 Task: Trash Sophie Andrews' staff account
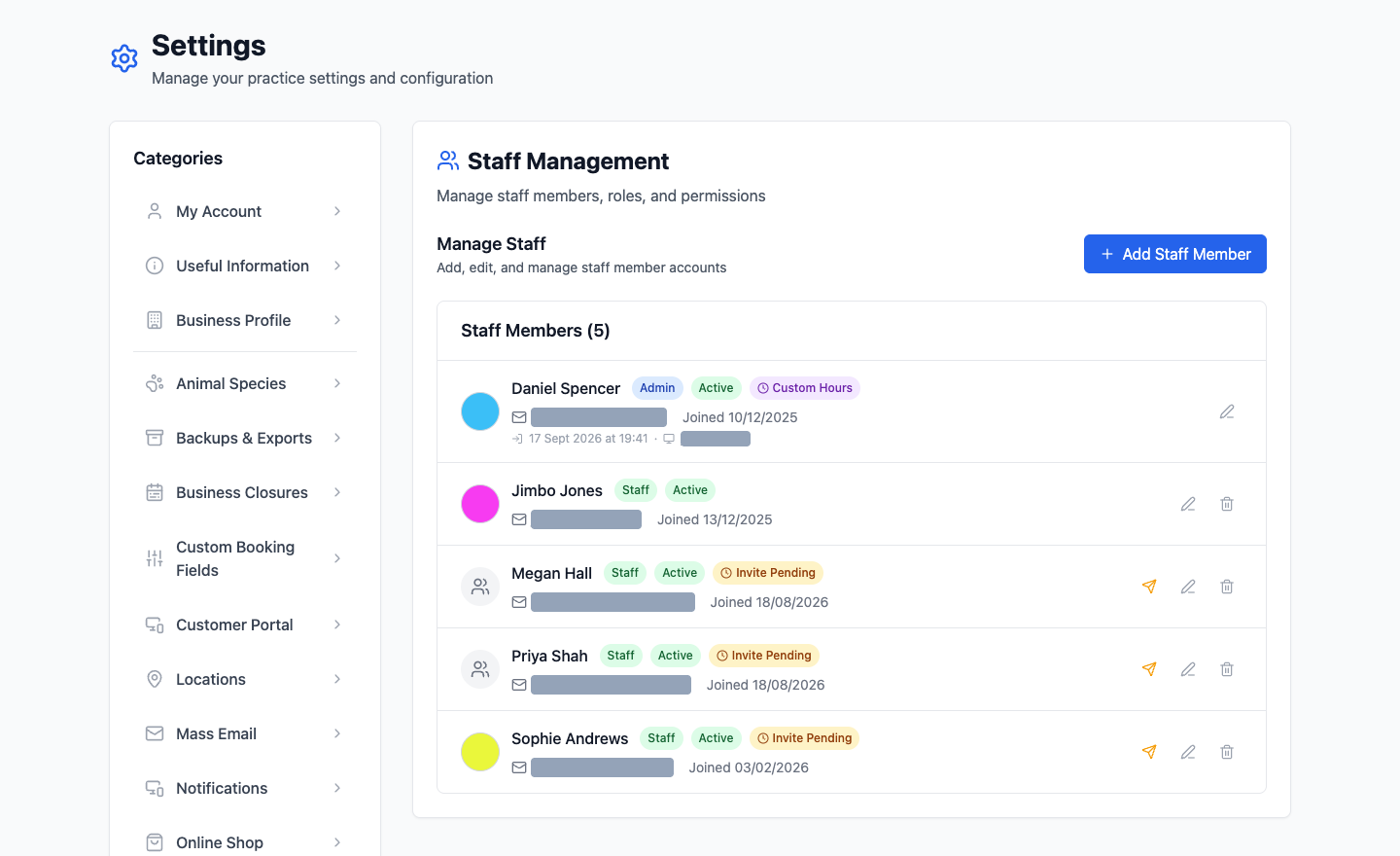click(1227, 752)
